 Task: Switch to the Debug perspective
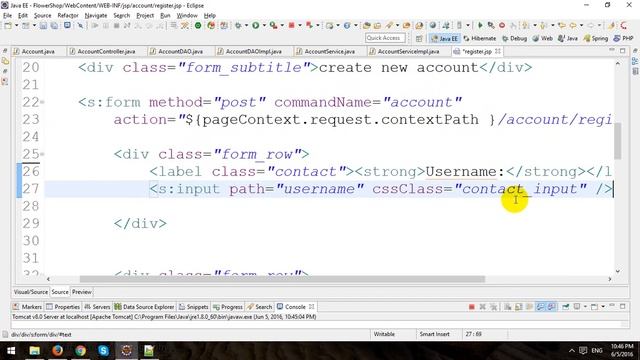514,38
